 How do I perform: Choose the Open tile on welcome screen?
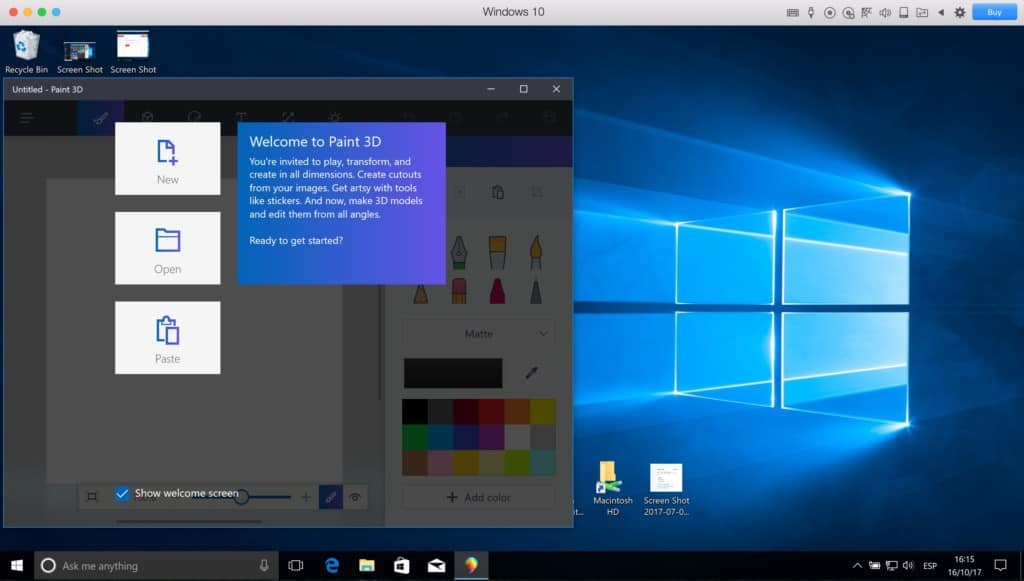pyautogui.click(x=167, y=248)
